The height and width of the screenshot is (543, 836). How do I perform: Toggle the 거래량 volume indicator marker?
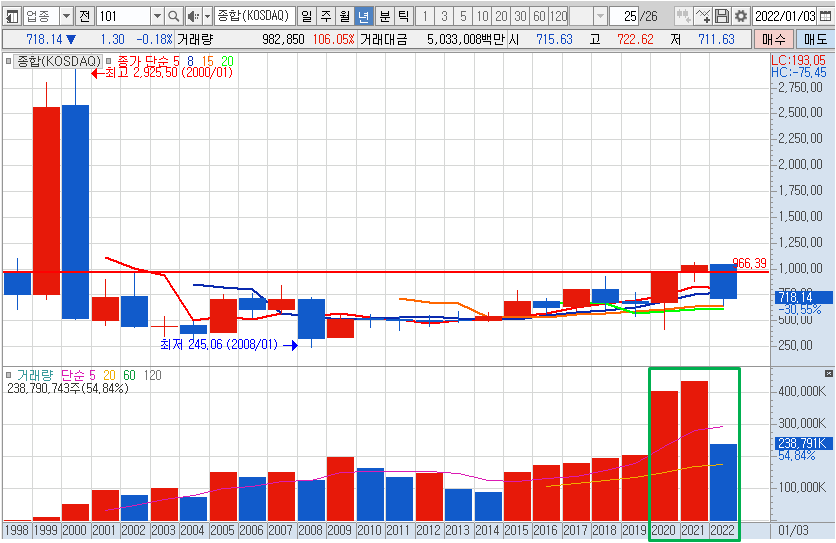tap(9, 375)
